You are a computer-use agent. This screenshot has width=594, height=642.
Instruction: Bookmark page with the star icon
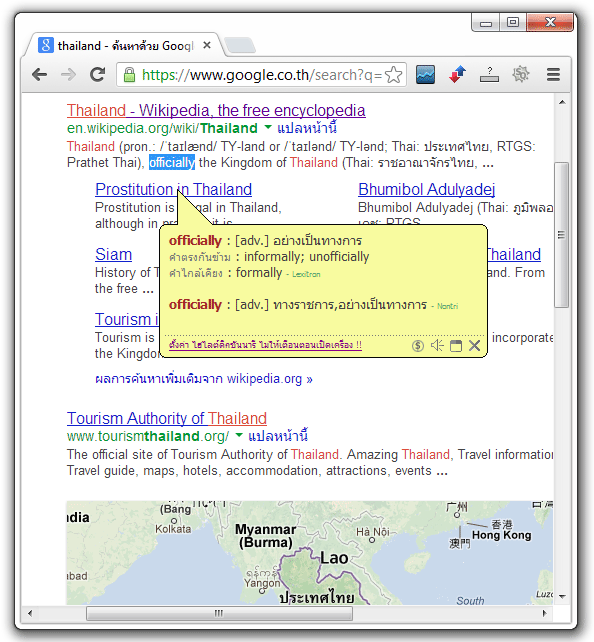tap(394, 75)
